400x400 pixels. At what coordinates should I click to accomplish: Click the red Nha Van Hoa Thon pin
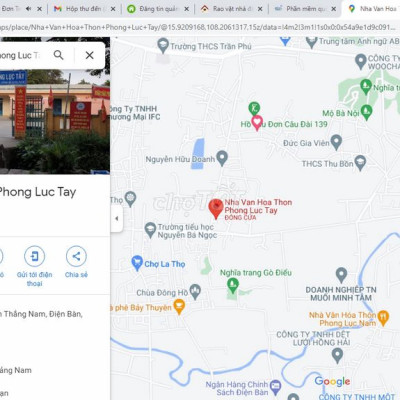pos(216,209)
